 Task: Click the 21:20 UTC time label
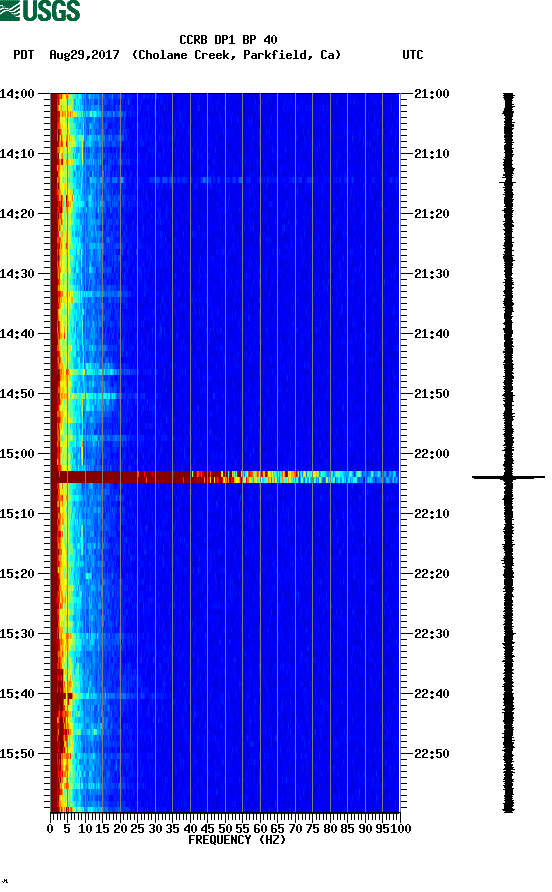pos(431,214)
